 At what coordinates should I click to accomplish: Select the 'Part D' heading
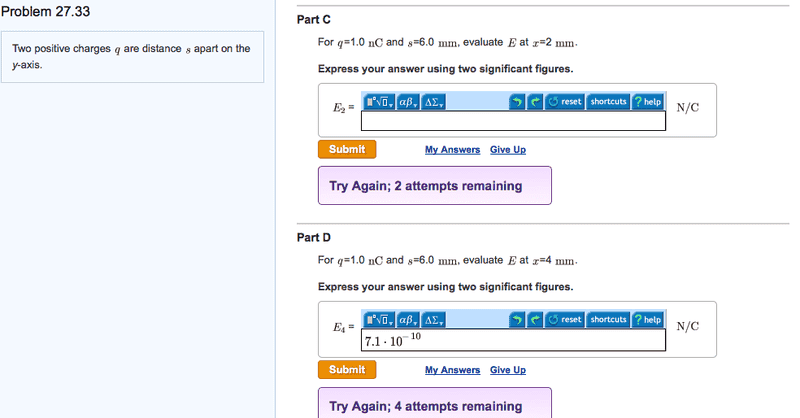click(314, 237)
